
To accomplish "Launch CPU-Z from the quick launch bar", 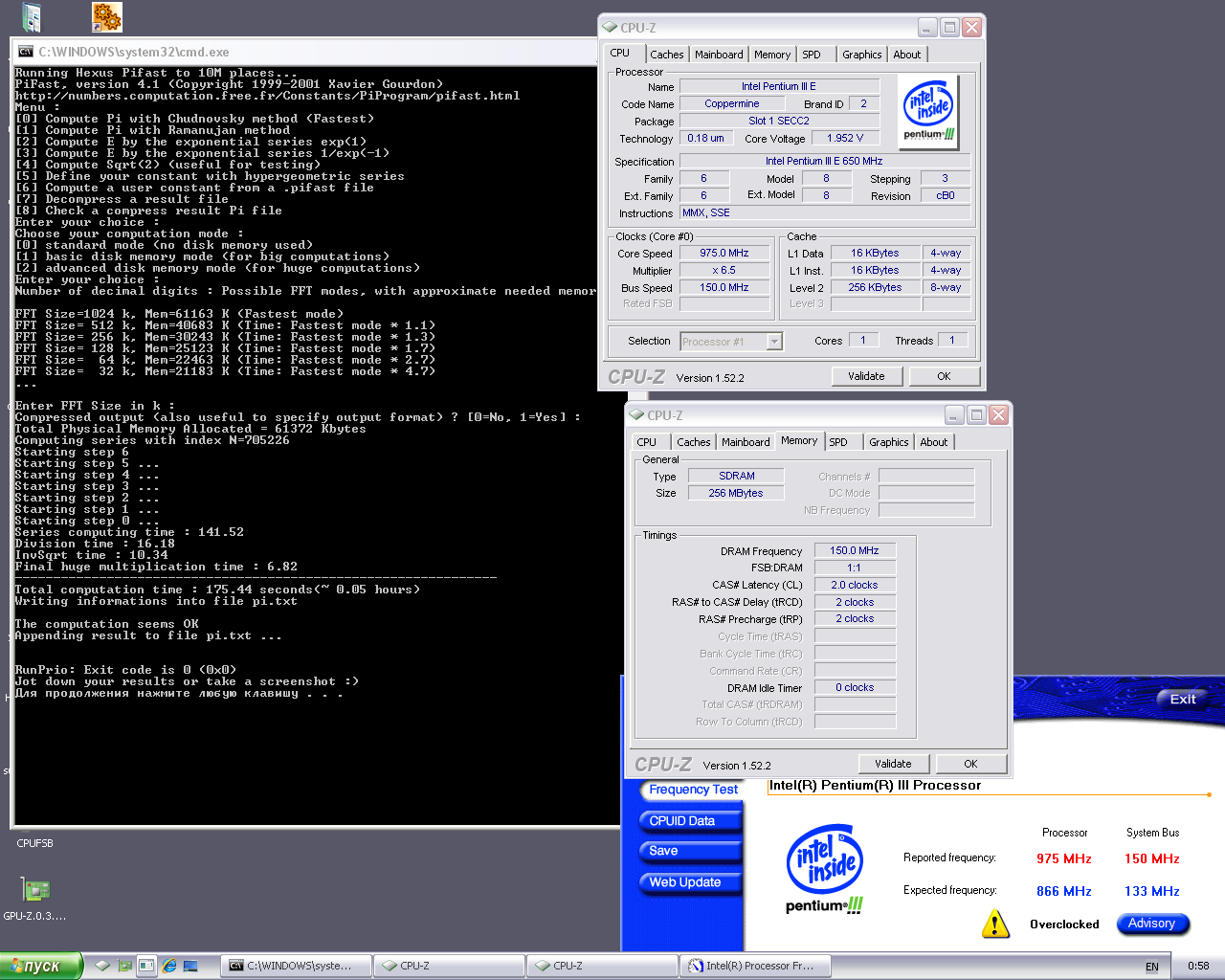I will 102,967.
